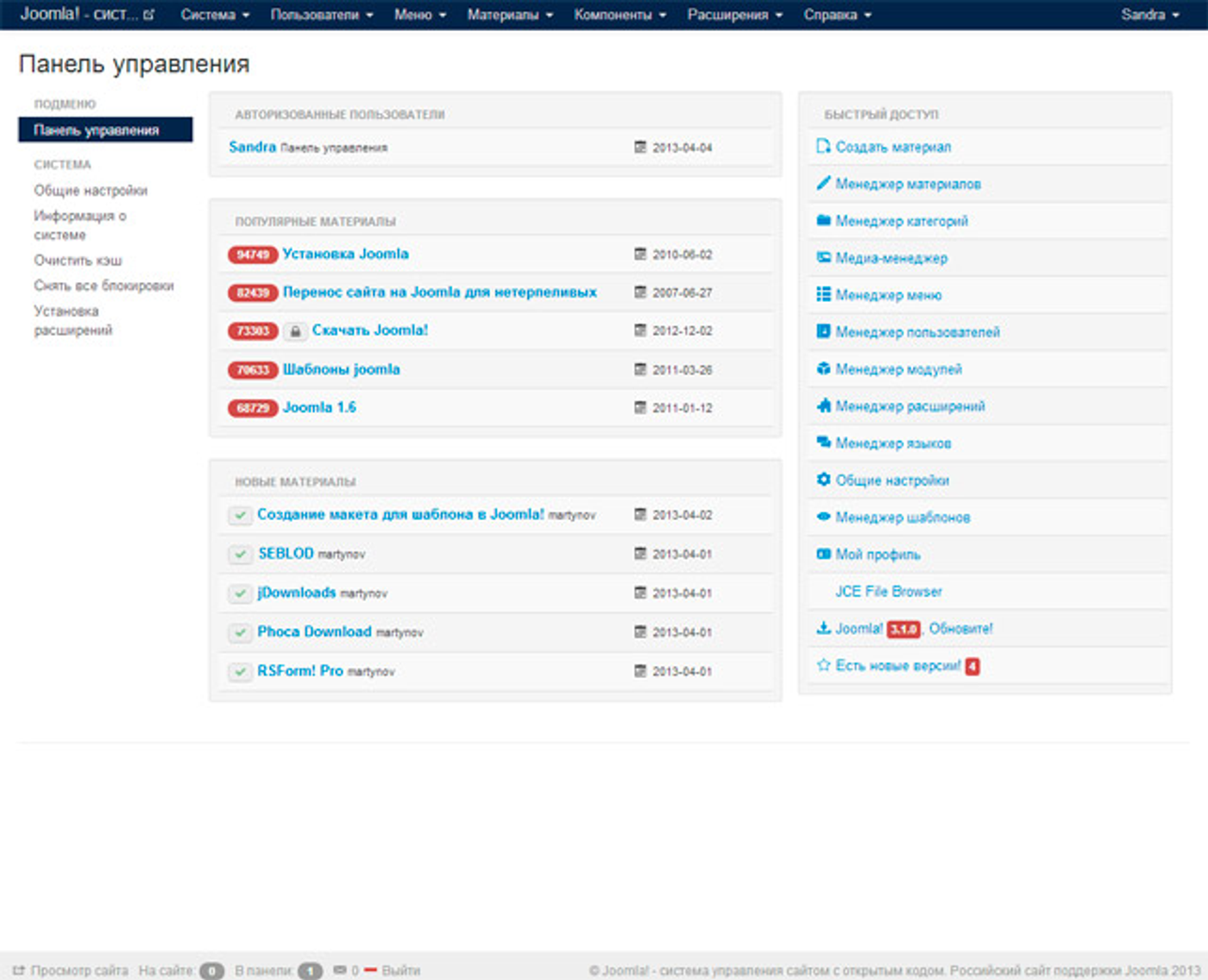Toggle publish status of Phoca Download
1208x980 pixels.
pyautogui.click(x=240, y=632)
